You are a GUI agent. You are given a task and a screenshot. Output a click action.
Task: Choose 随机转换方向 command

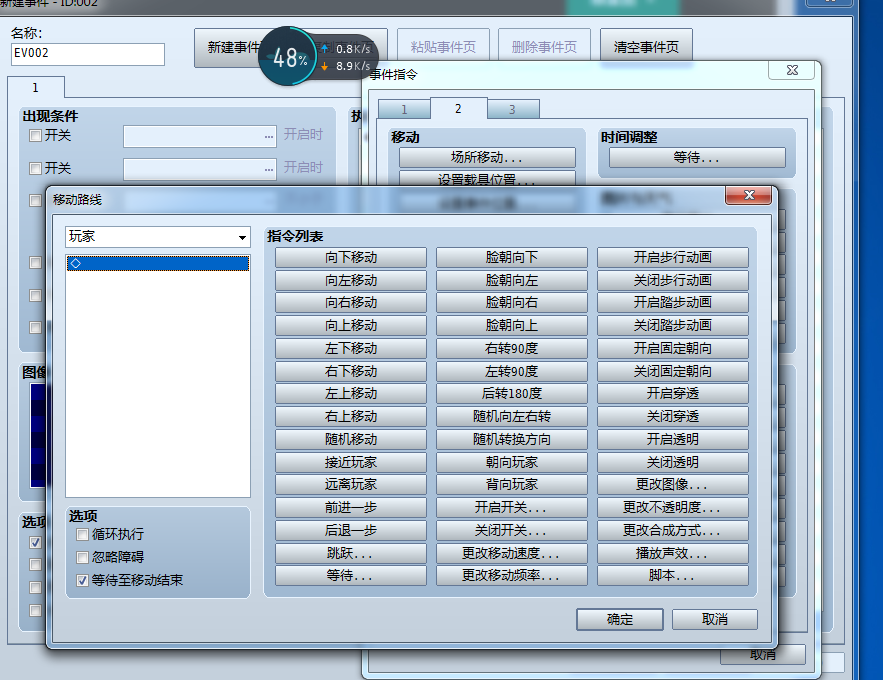(512, 439)
